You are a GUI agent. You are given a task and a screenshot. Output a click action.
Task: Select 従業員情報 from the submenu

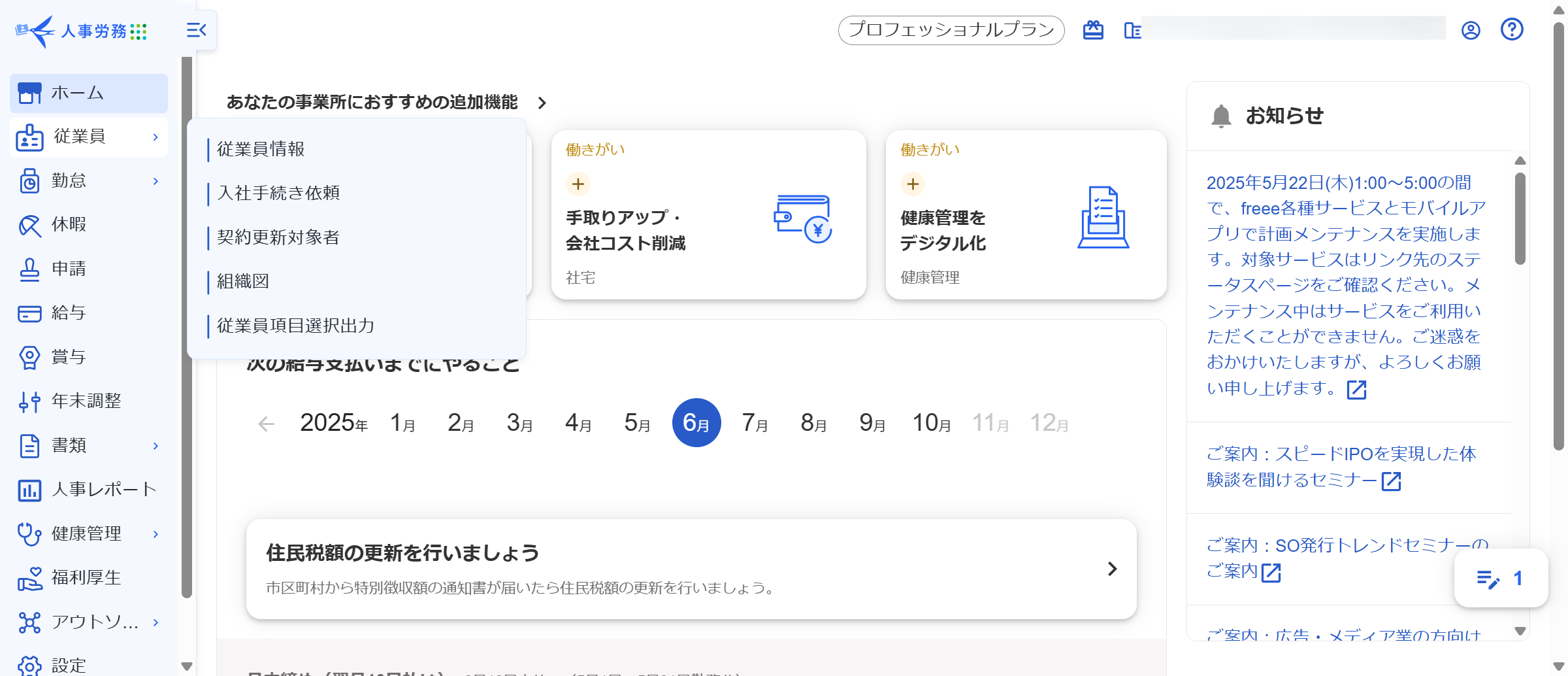(261, 149)
